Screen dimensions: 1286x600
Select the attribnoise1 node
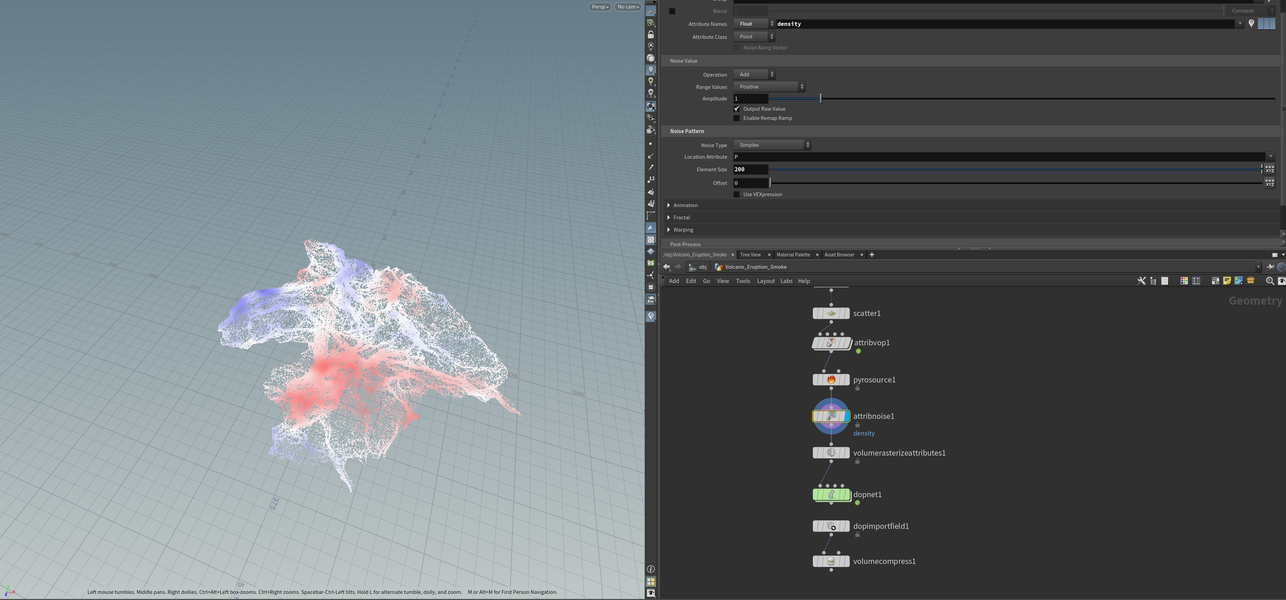(x=831, y=416)
